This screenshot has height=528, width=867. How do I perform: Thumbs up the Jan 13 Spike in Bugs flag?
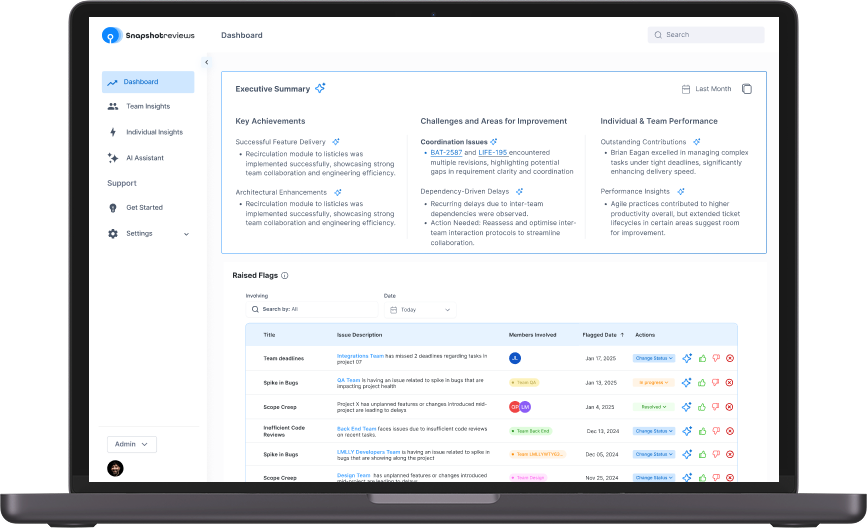(702, 383)
